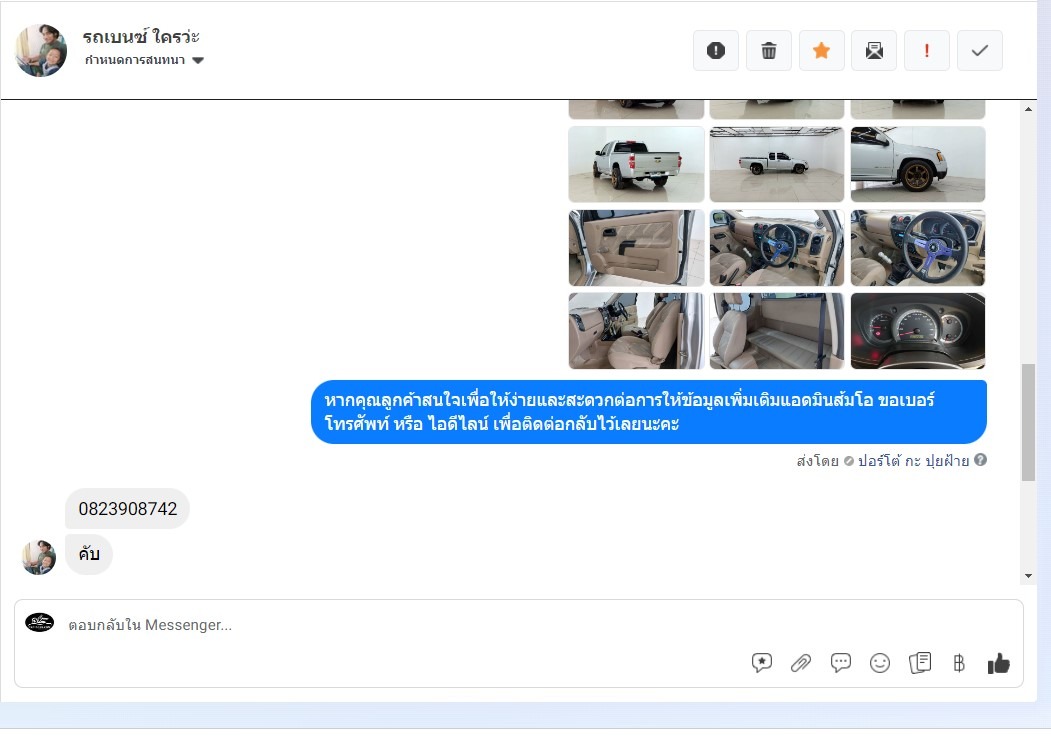Open the emoji picker smiley icon

tap(879, 663)
